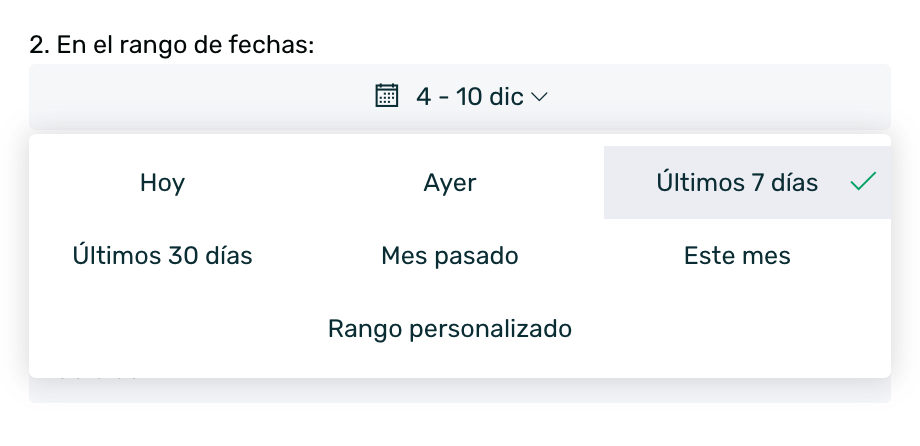Click the down chevron after '4 - 10 dic'

(x=540, y=97)
